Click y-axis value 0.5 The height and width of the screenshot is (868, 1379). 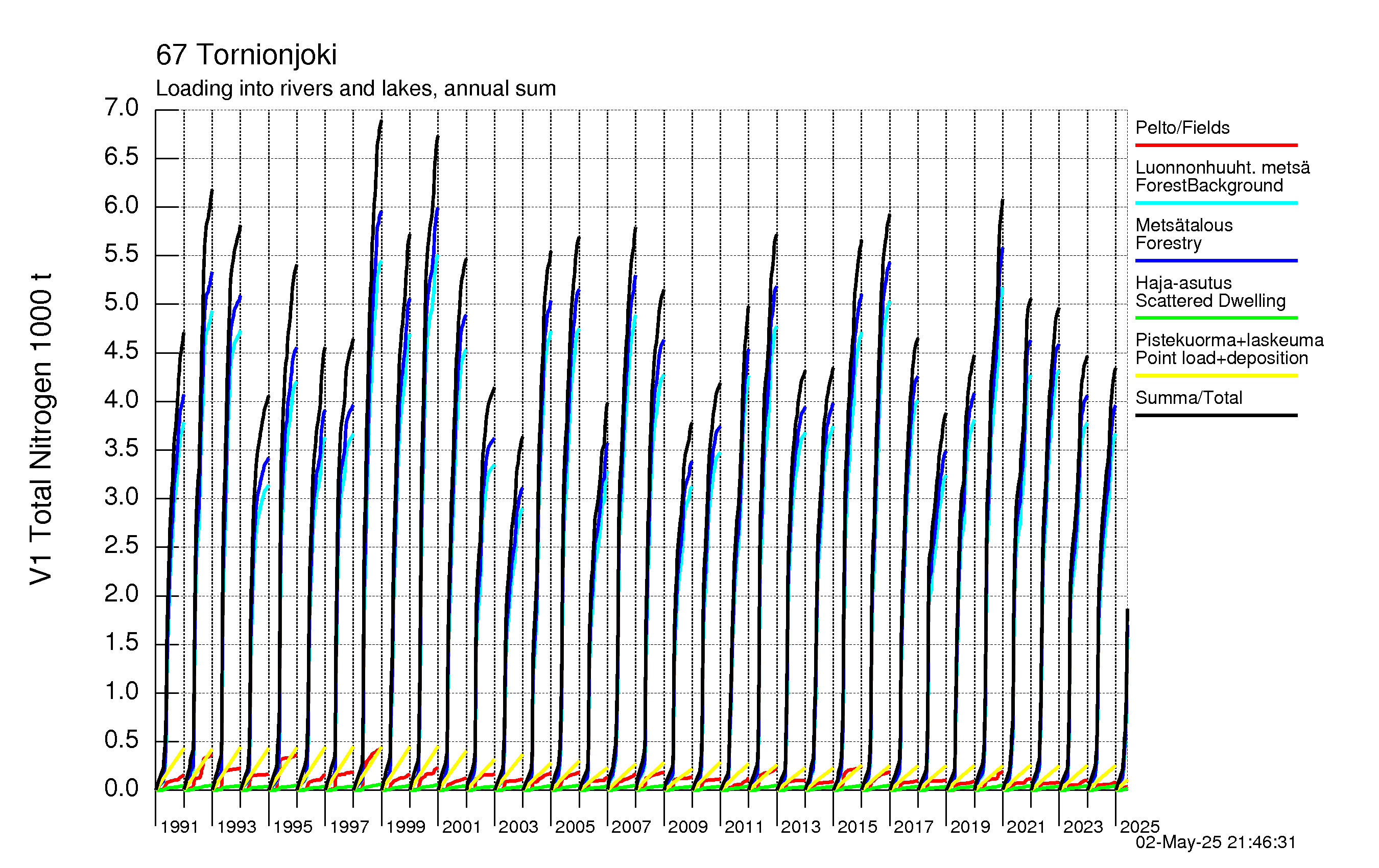tap(122, 740)
